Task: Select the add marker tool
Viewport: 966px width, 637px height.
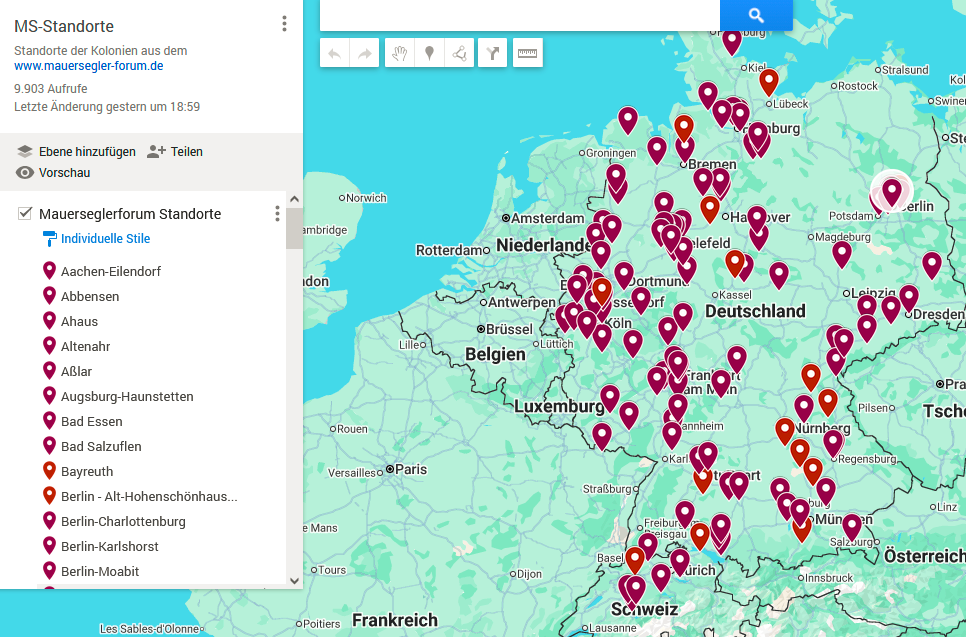Action: click(429, 53)
